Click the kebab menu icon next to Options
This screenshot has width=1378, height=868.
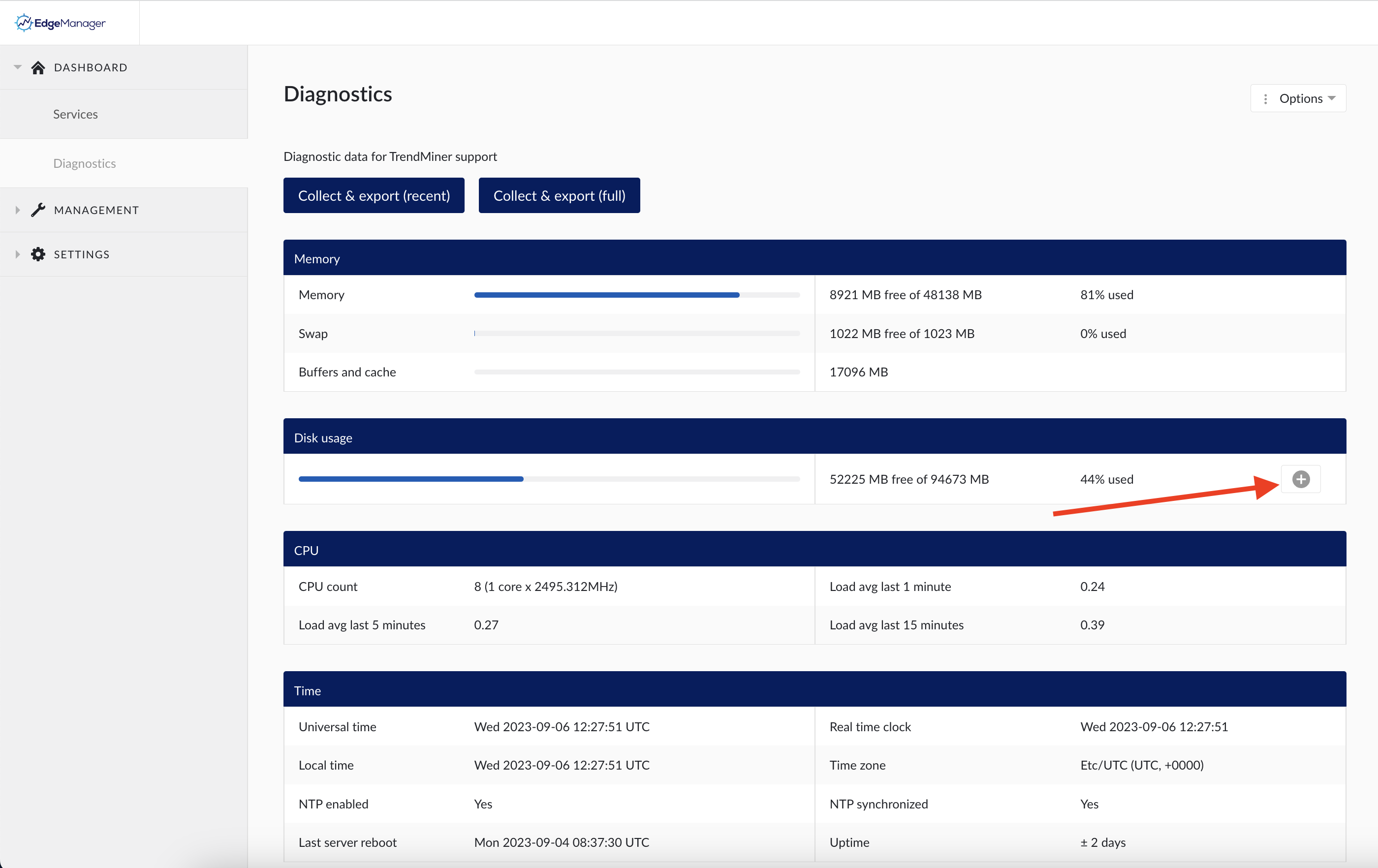click(1266, 98)
